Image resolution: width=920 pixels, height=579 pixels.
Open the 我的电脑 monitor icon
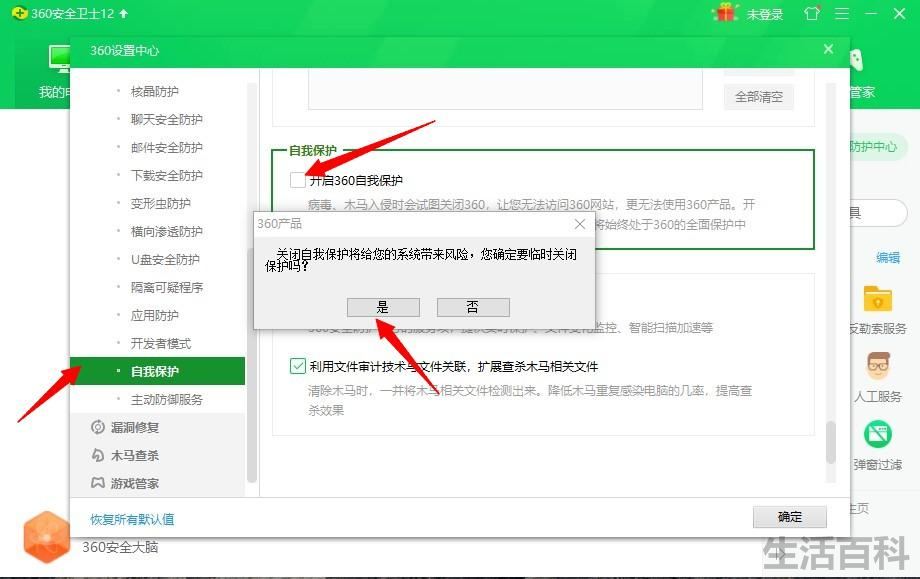click(59, 59)
